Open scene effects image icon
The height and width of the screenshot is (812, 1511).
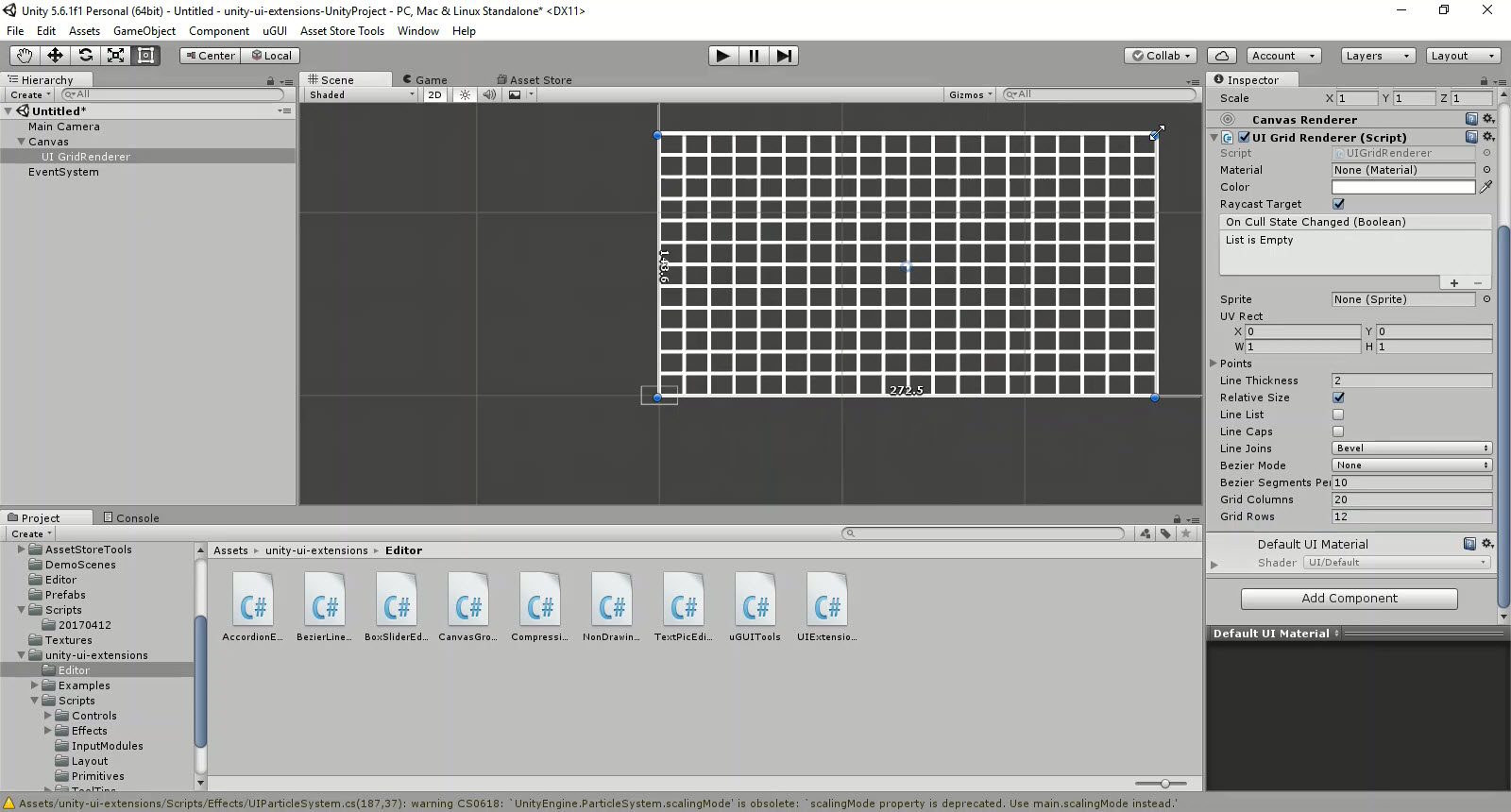point(515,94)
